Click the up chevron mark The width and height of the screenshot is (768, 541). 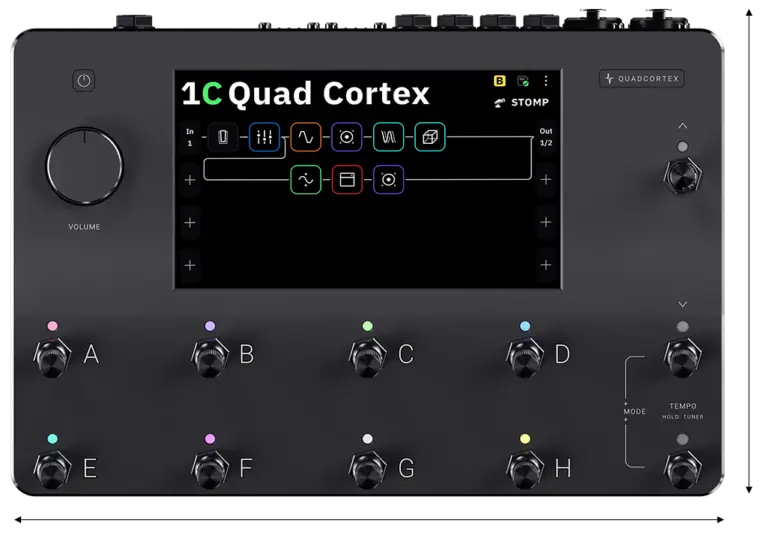(683, 126)
